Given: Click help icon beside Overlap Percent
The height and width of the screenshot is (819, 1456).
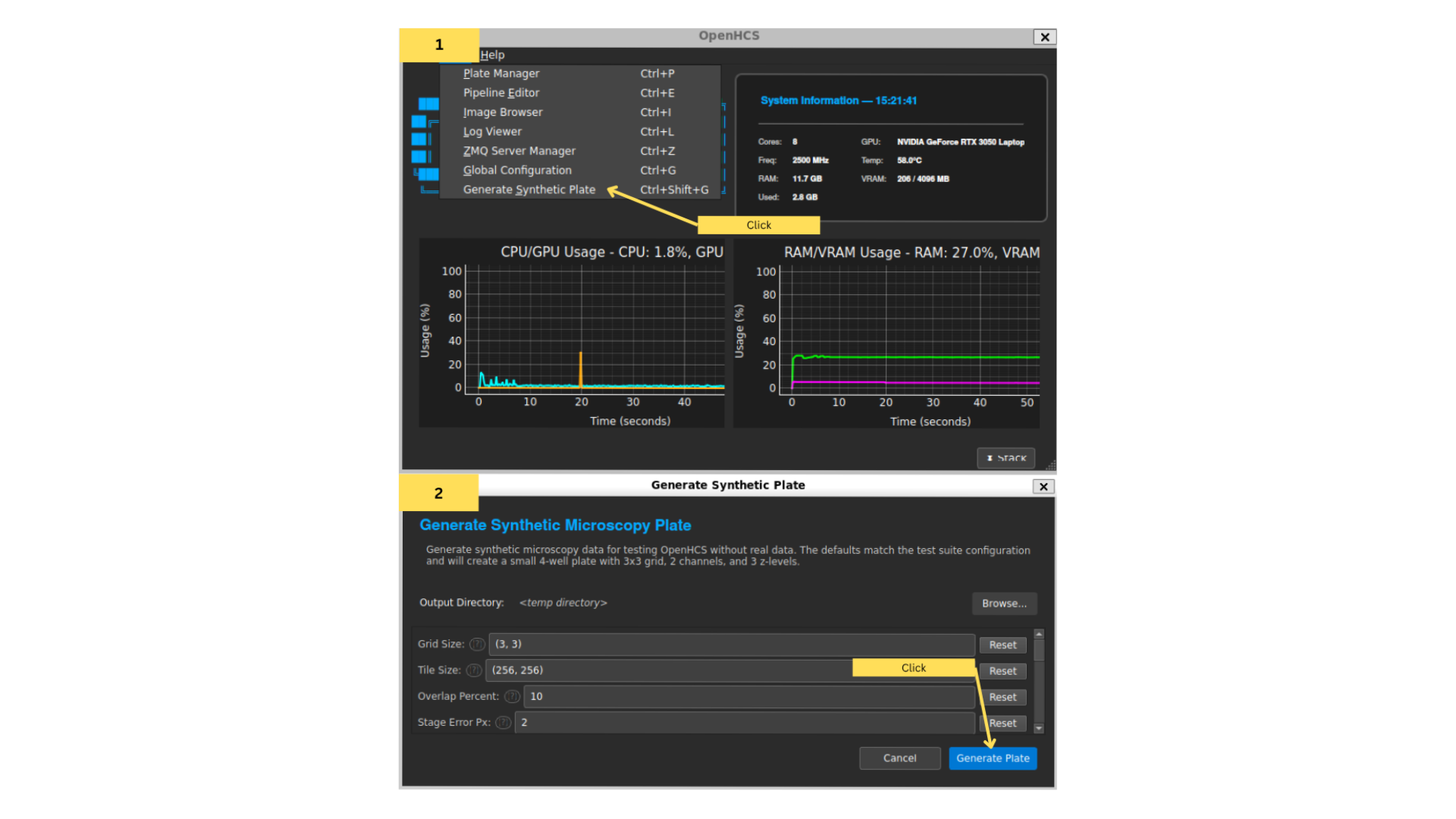Looking at the screenshot, I should tap(513, 696).
